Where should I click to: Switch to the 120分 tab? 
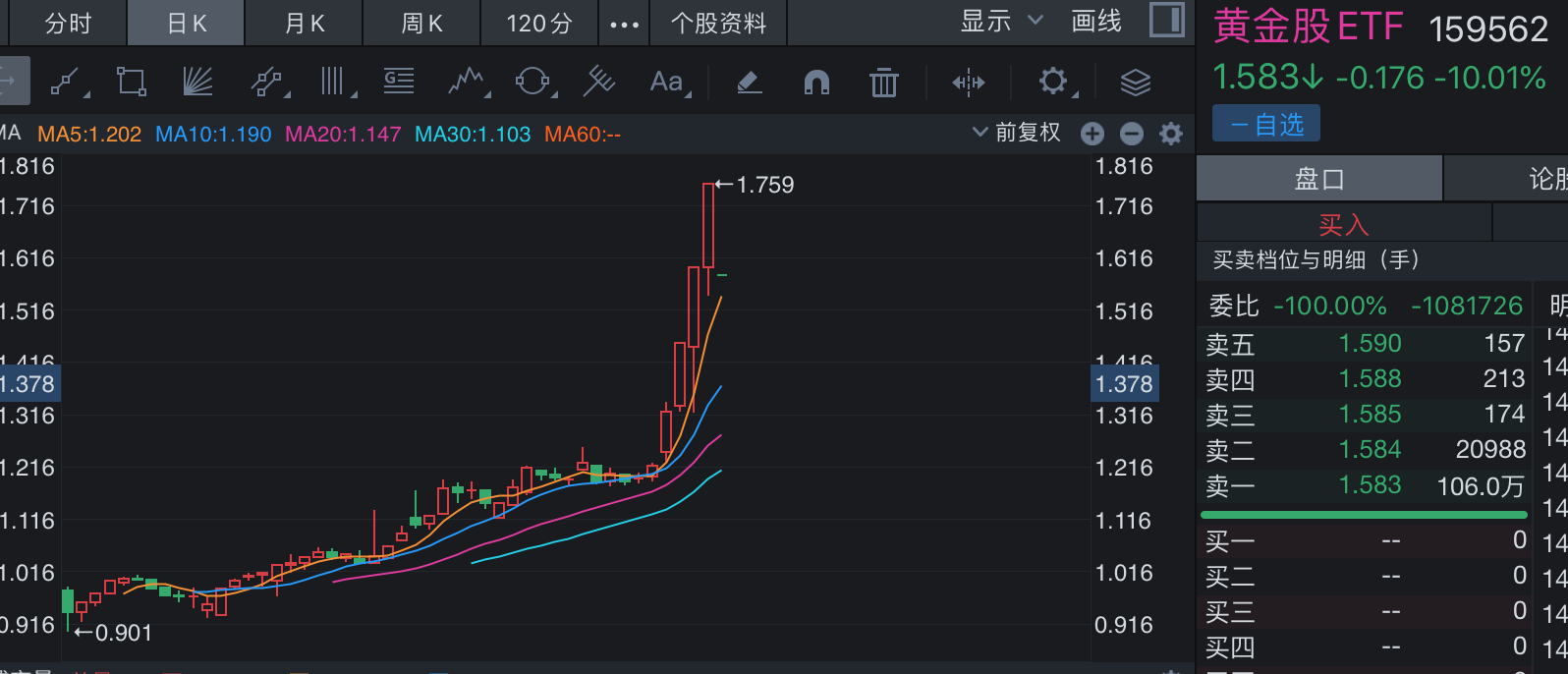click(539, 24)
